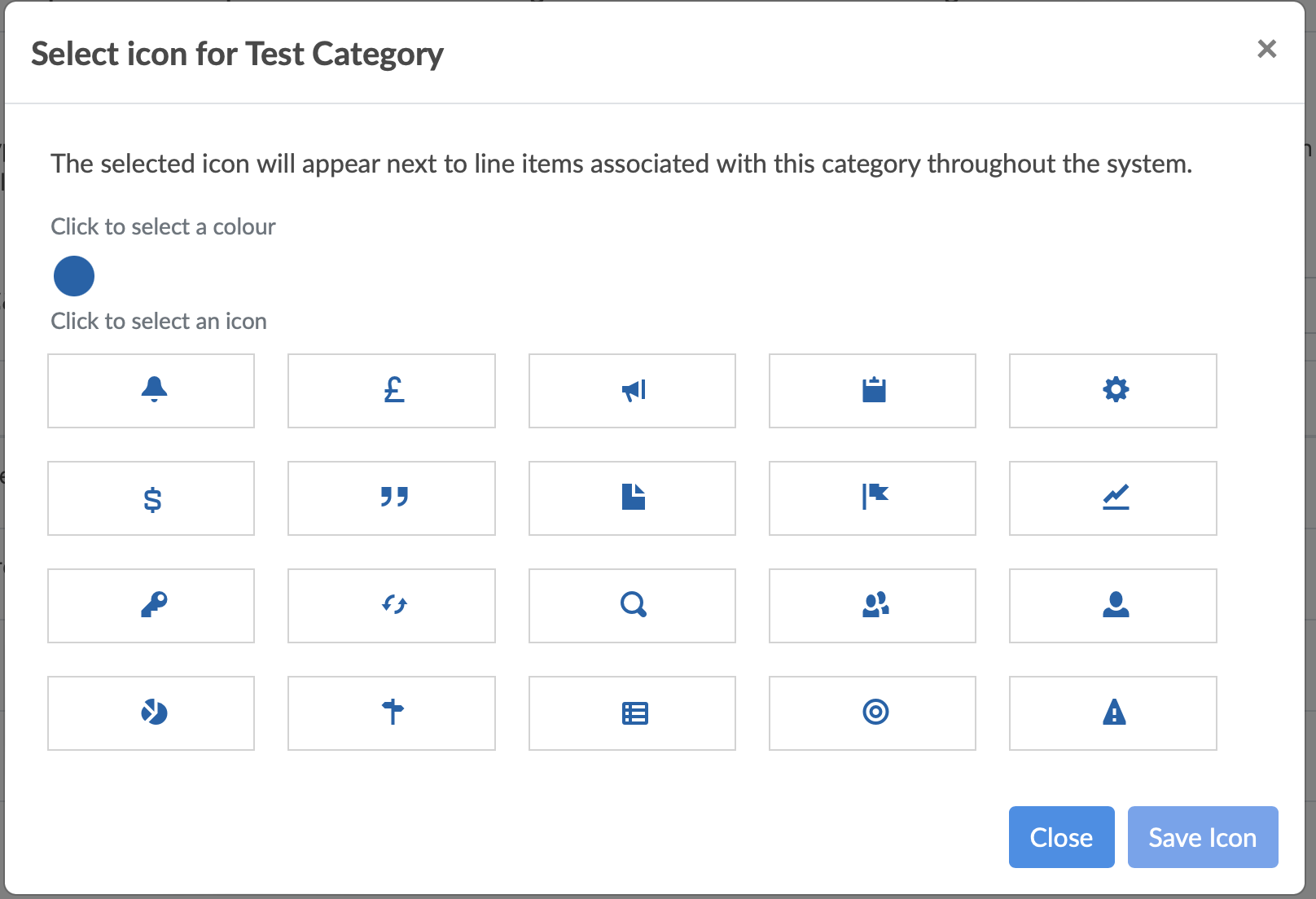Pick the quotation marks icon

pos(392,498)
